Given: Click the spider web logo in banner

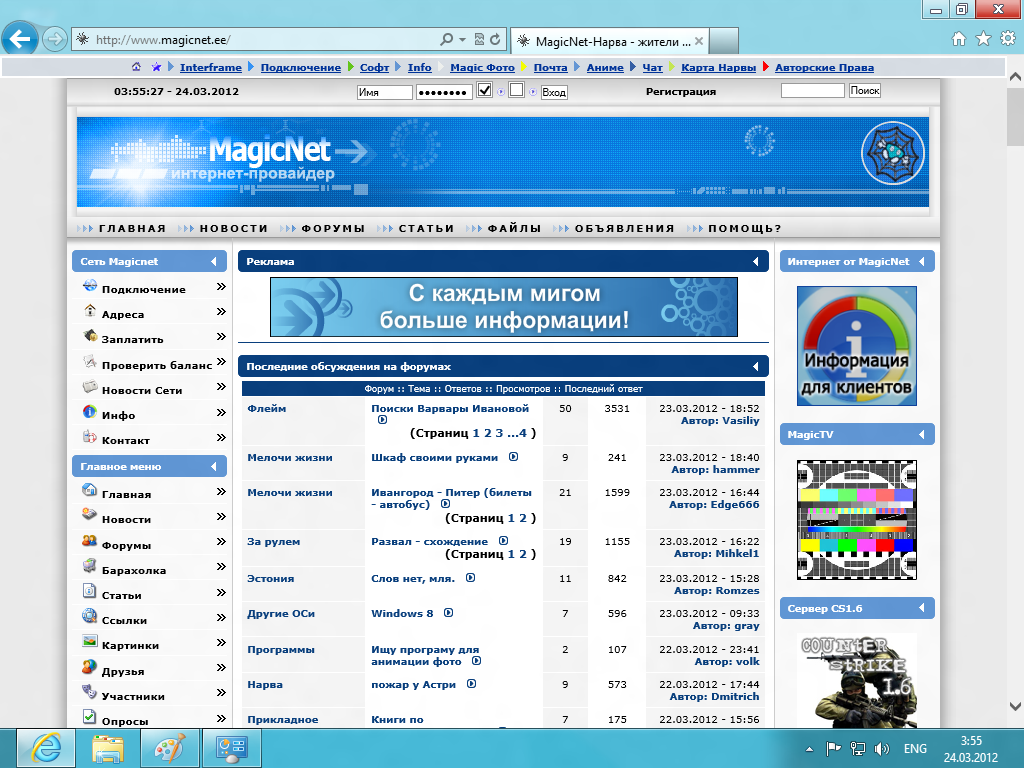Looking at the screenshot, I should coord(893,154).
